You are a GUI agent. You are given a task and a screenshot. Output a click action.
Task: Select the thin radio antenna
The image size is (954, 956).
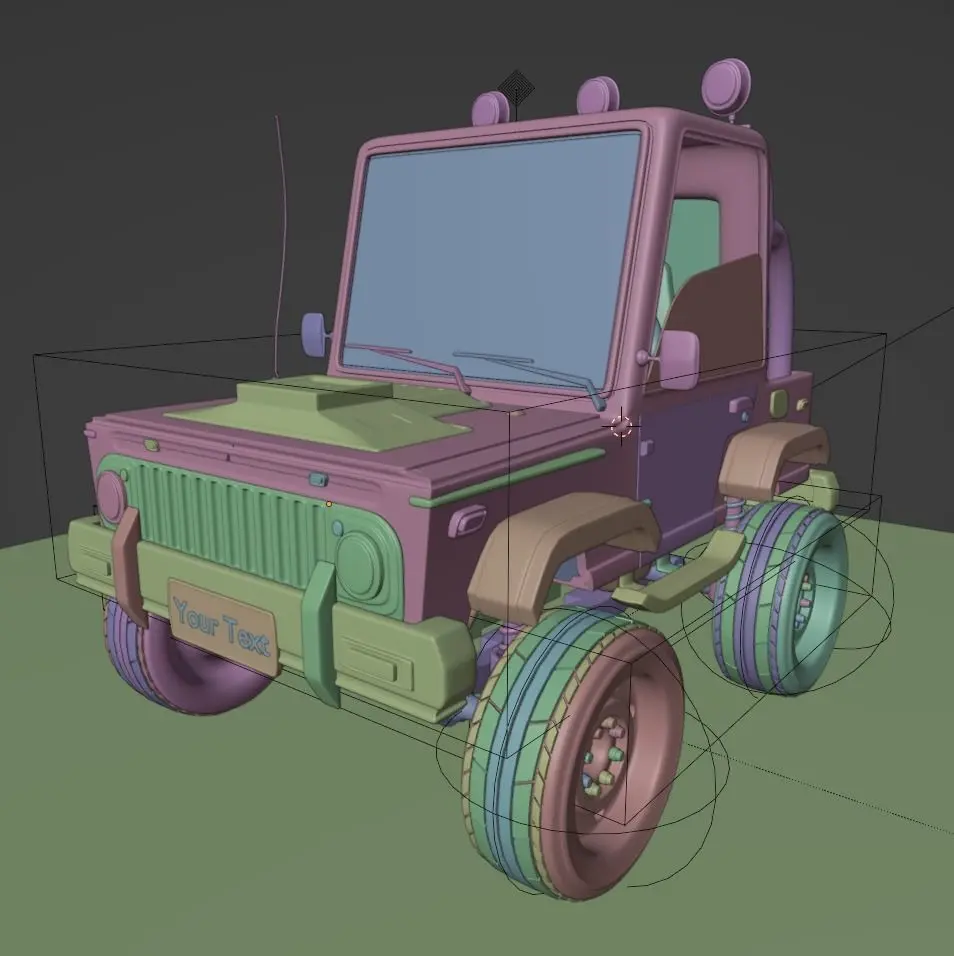point(280,244)
